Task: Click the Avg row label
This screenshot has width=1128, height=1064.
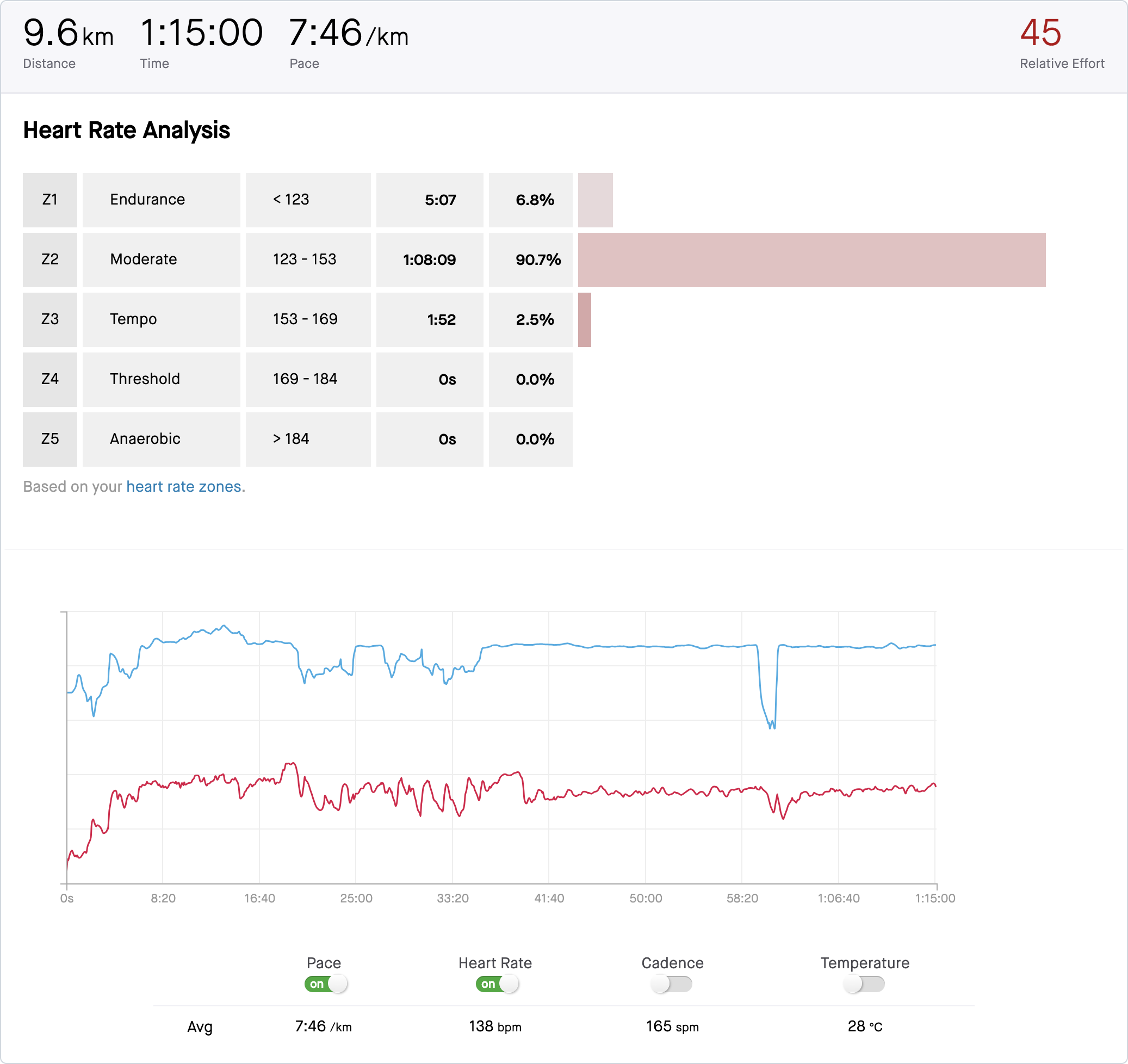Action: (x=200, y=1026)
